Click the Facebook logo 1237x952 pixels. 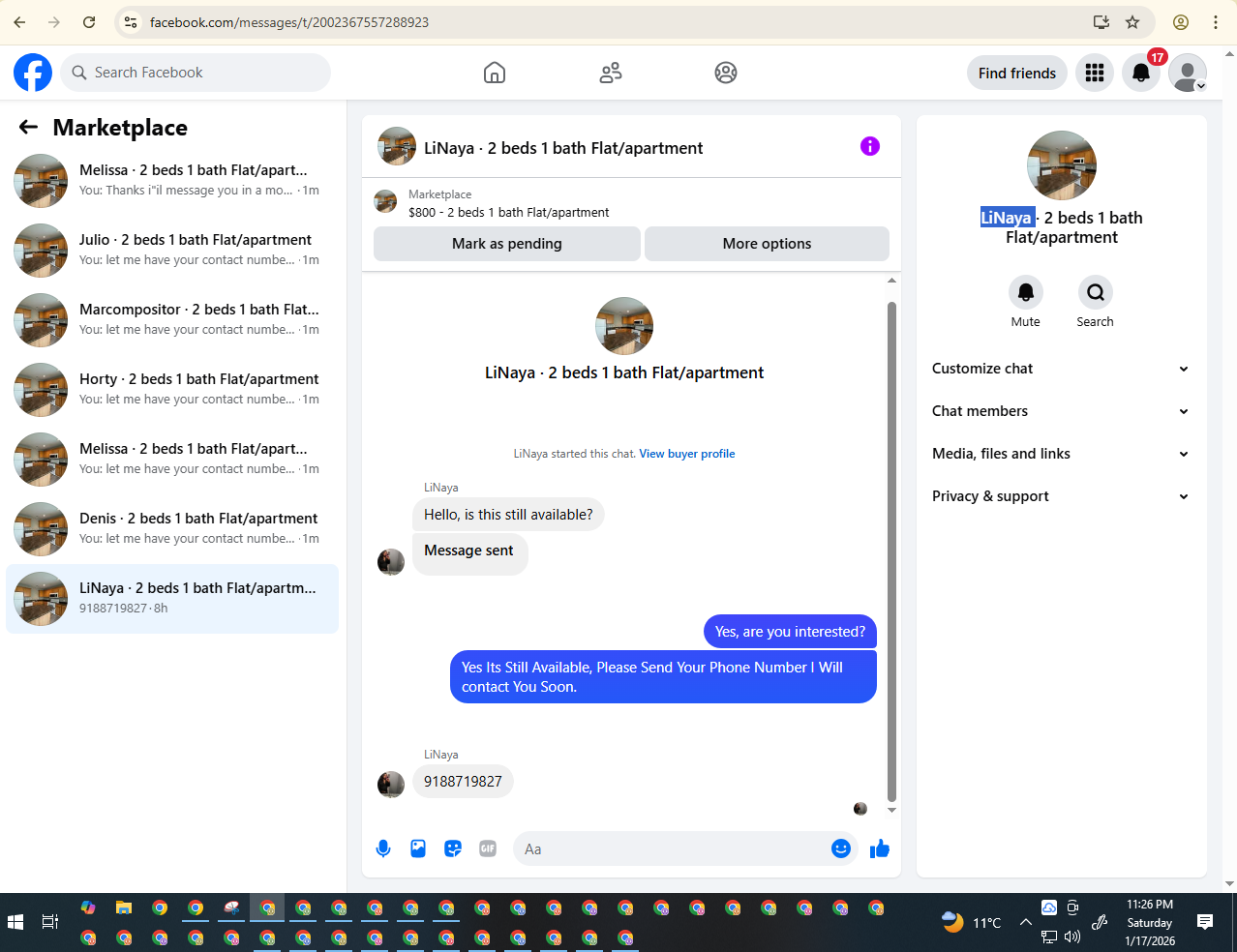[x=33, y=73]
